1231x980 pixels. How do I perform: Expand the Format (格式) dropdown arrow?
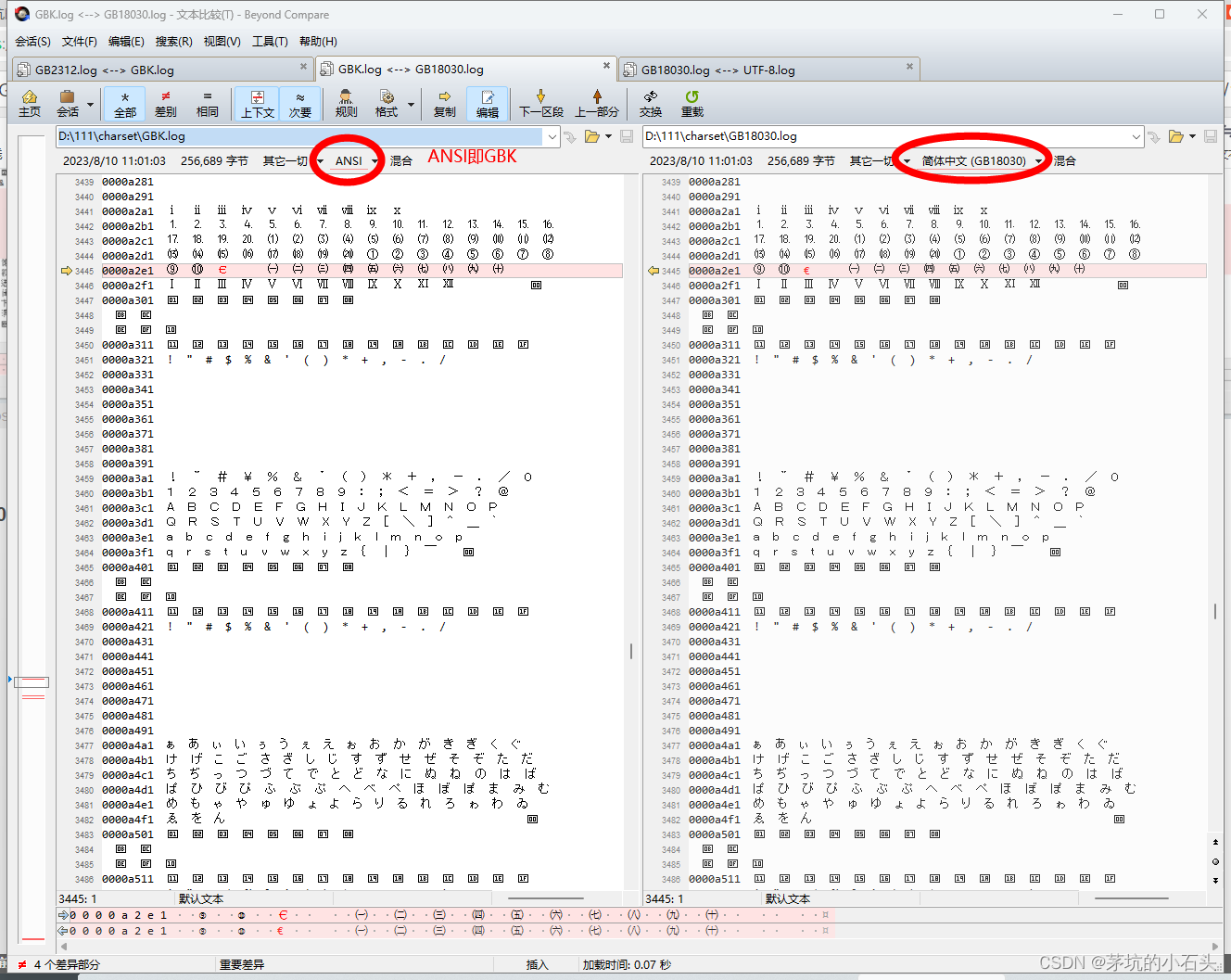pyautogui.click(x=411, y=104)
